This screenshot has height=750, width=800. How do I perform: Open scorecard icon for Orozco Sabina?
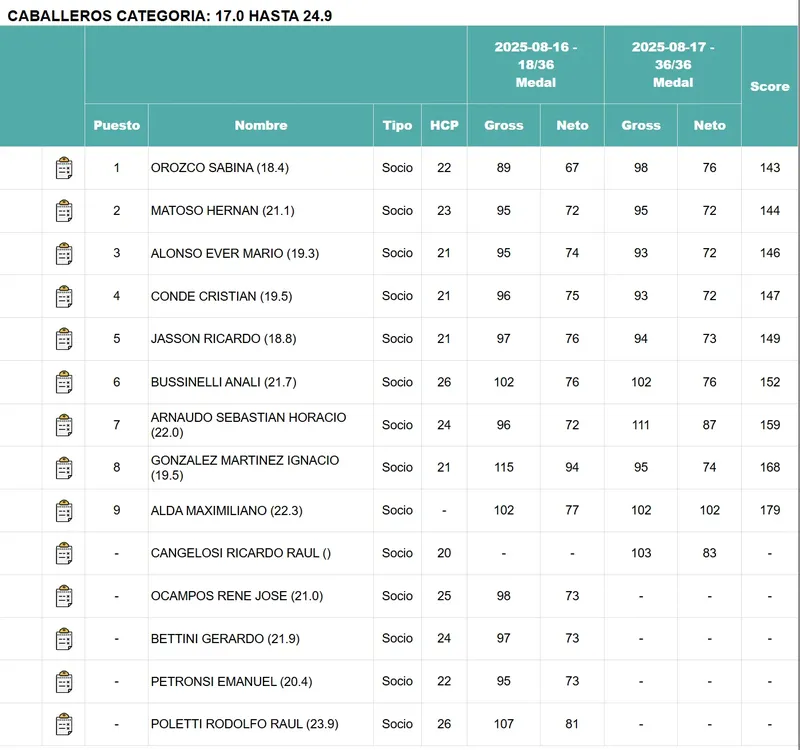[x=64, y=168]
